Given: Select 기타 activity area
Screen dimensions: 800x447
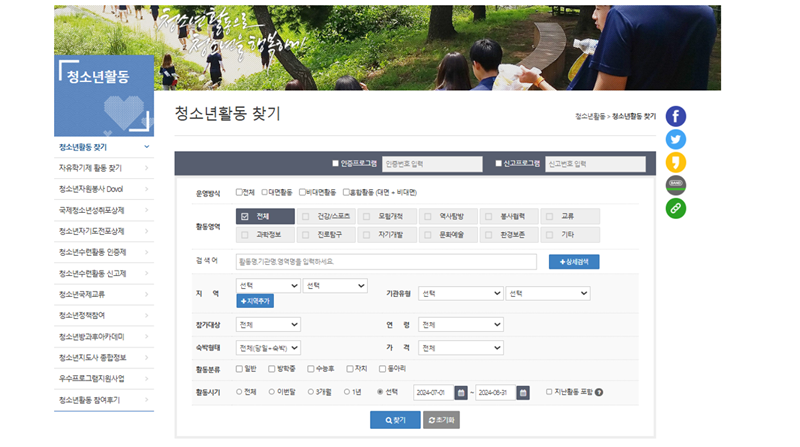Looking at the screenshot, I should [570, 235].
